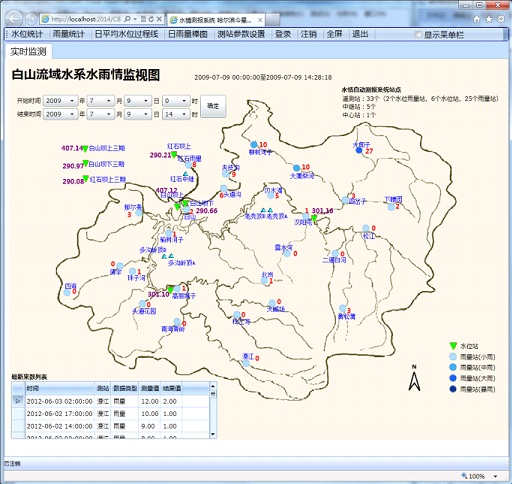Click data list scrollbar down arrow

tap(213, 434)
